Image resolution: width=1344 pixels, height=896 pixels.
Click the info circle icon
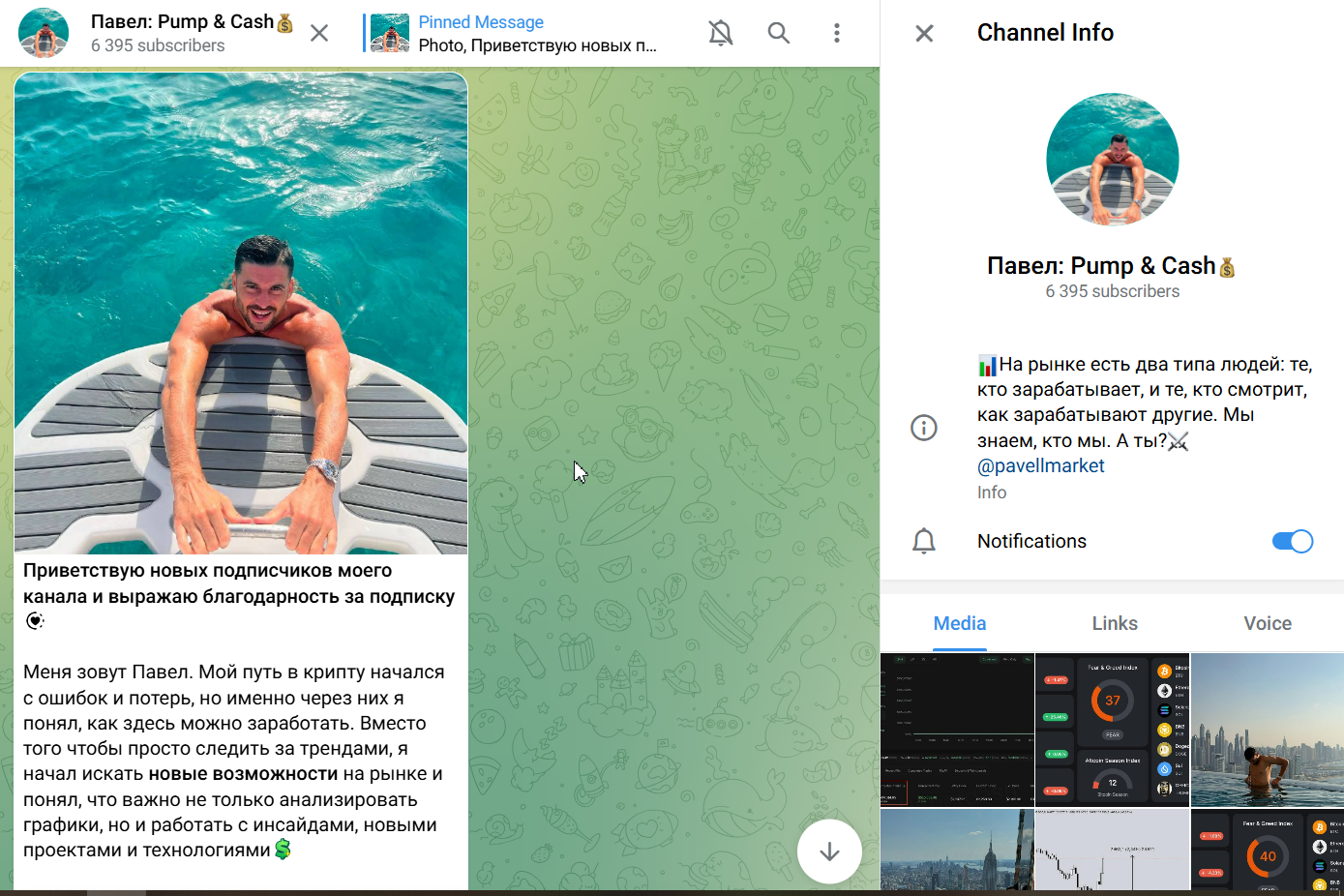pos(924,428)
